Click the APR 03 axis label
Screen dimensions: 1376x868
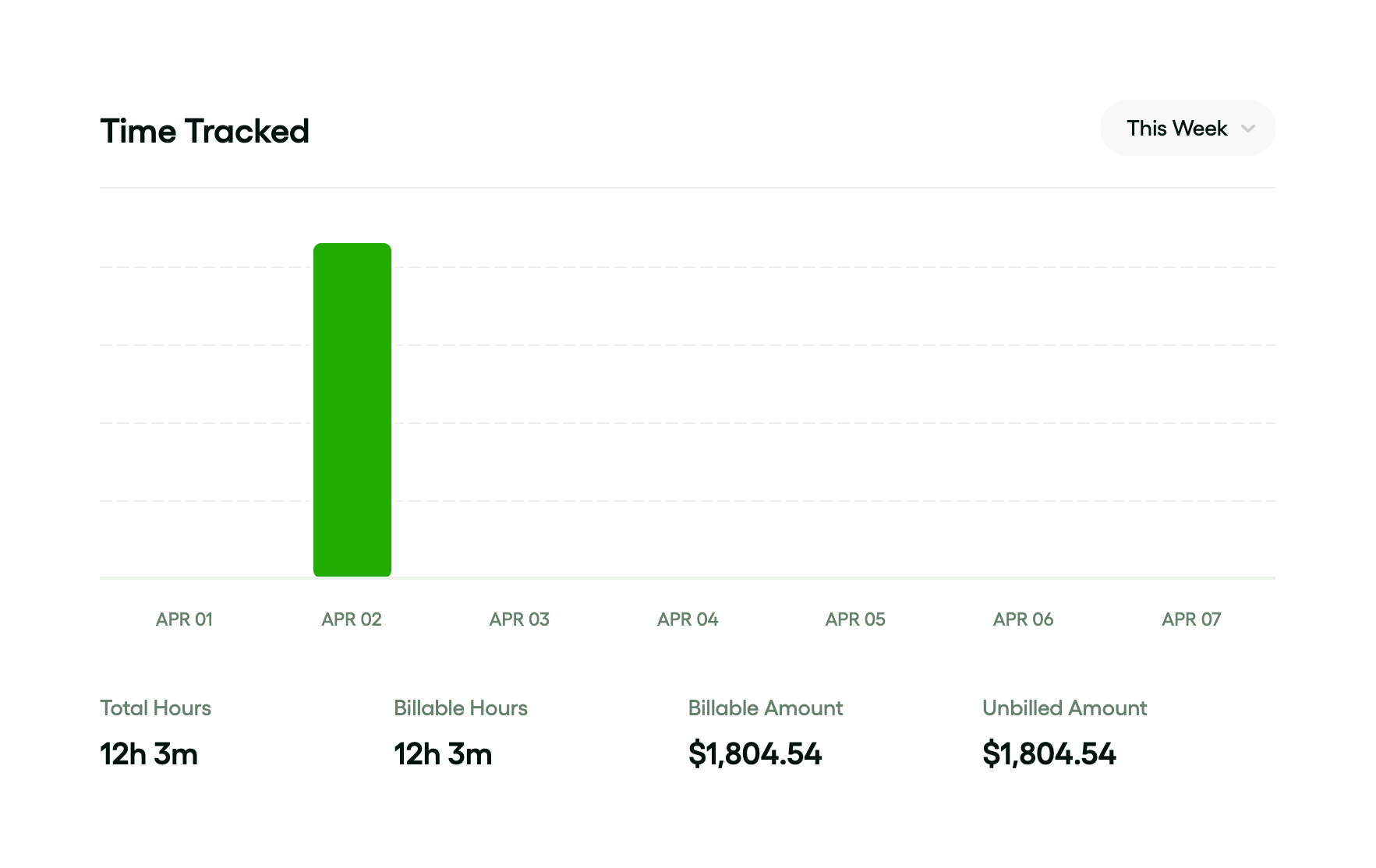519,619
